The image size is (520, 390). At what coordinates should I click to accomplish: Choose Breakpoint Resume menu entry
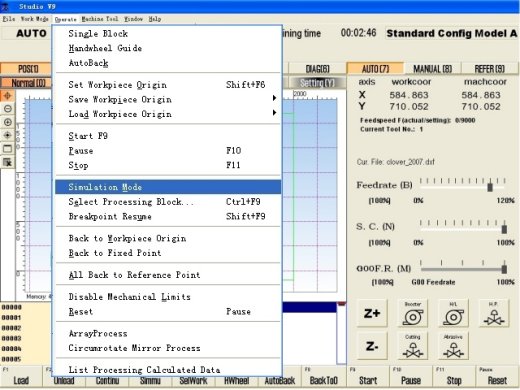click(168, 216)
